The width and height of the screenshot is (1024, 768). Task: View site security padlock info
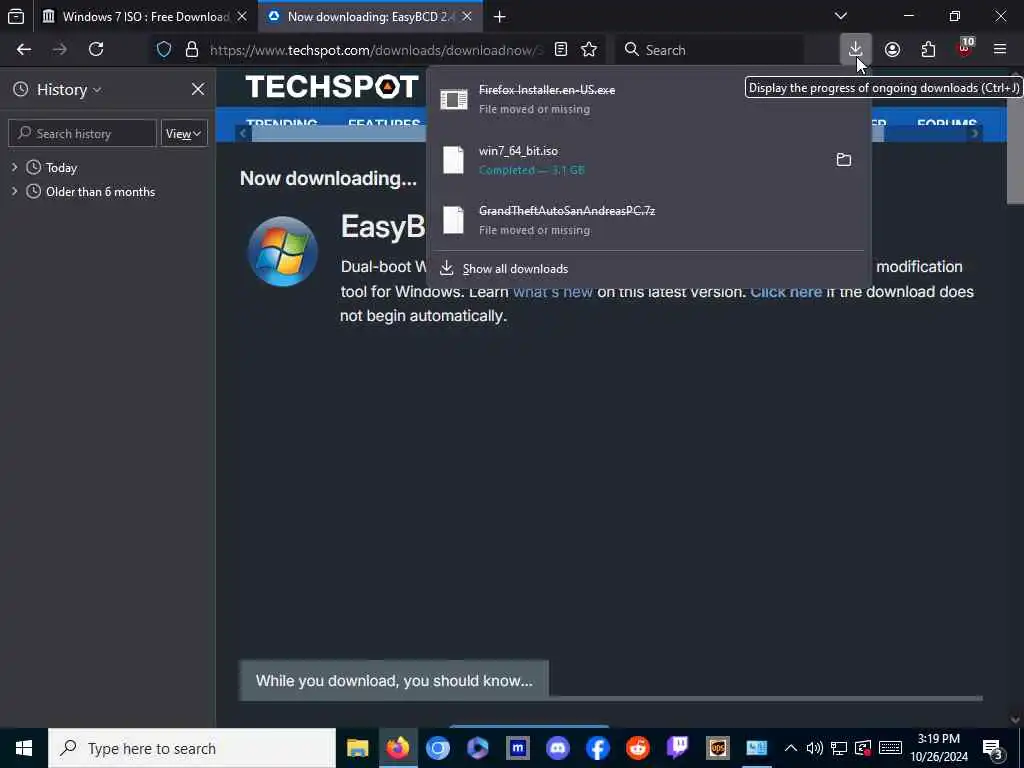191,50
